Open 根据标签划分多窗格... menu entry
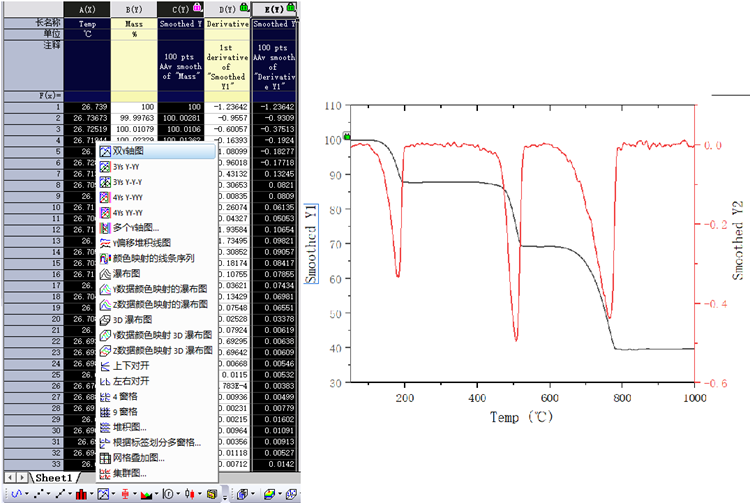This screenshot has width=750, height=503. click(x=157, y=442)
